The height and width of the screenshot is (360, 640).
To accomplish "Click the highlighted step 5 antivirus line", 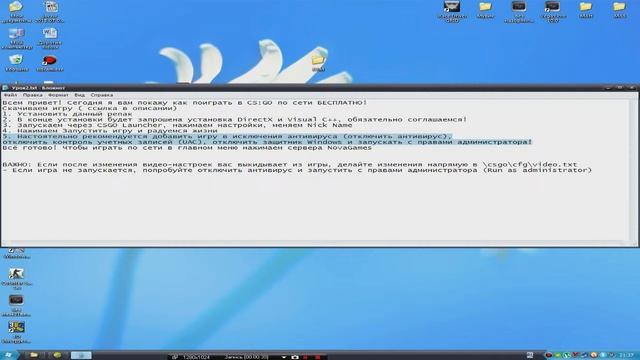I will (x=228, y=136).
